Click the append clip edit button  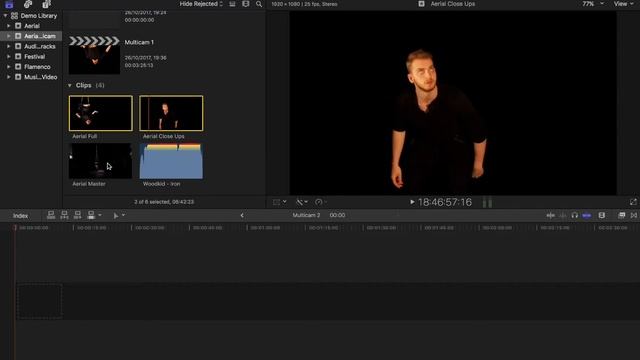(78, 215)
